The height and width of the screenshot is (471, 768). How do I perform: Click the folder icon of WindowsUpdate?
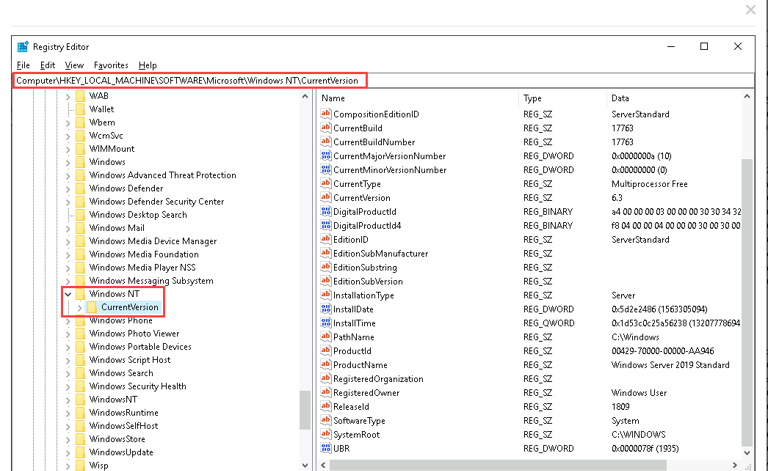[80, 452]
